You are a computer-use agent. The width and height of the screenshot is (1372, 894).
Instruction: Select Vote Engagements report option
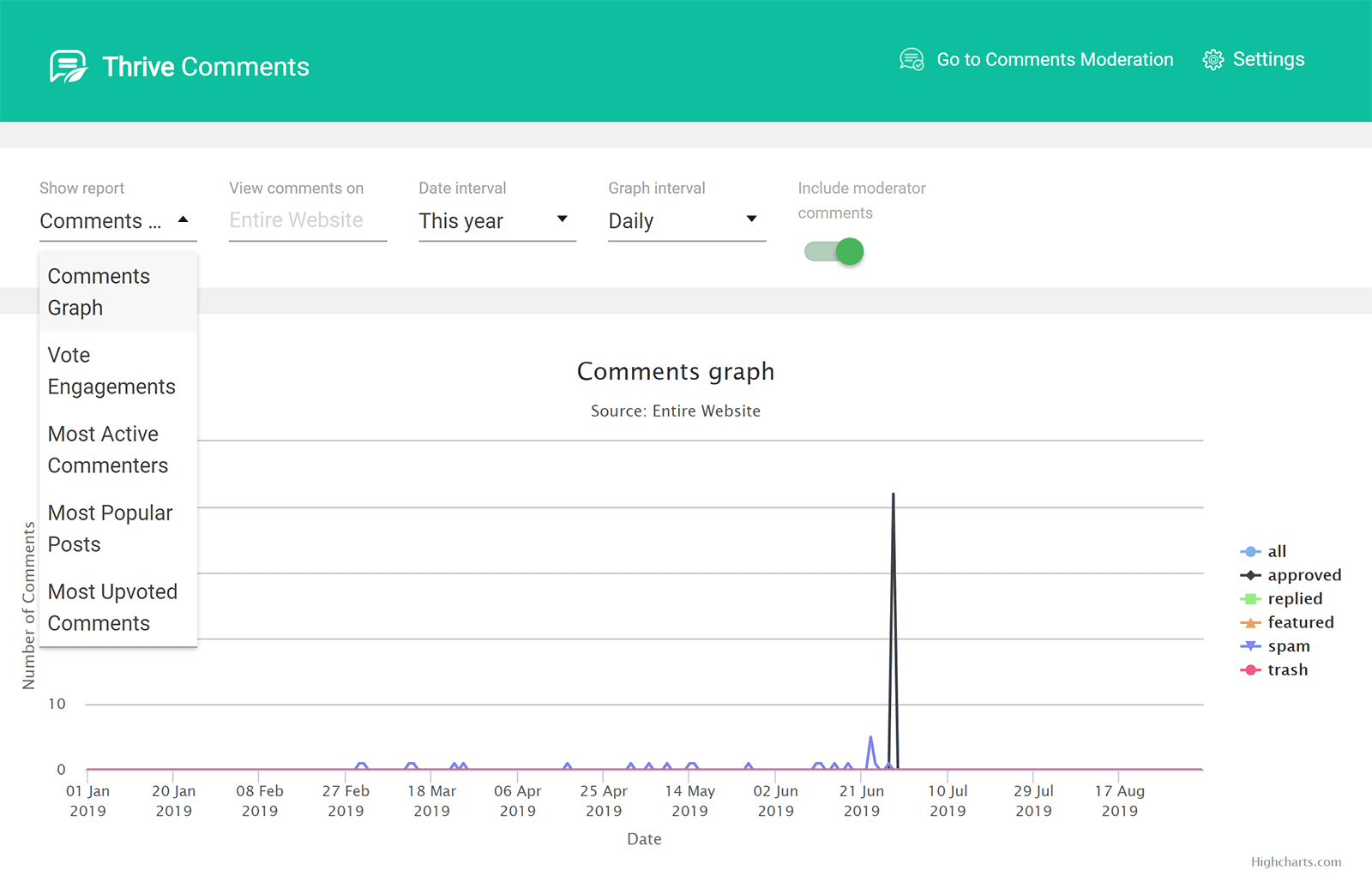coord(118,370)
